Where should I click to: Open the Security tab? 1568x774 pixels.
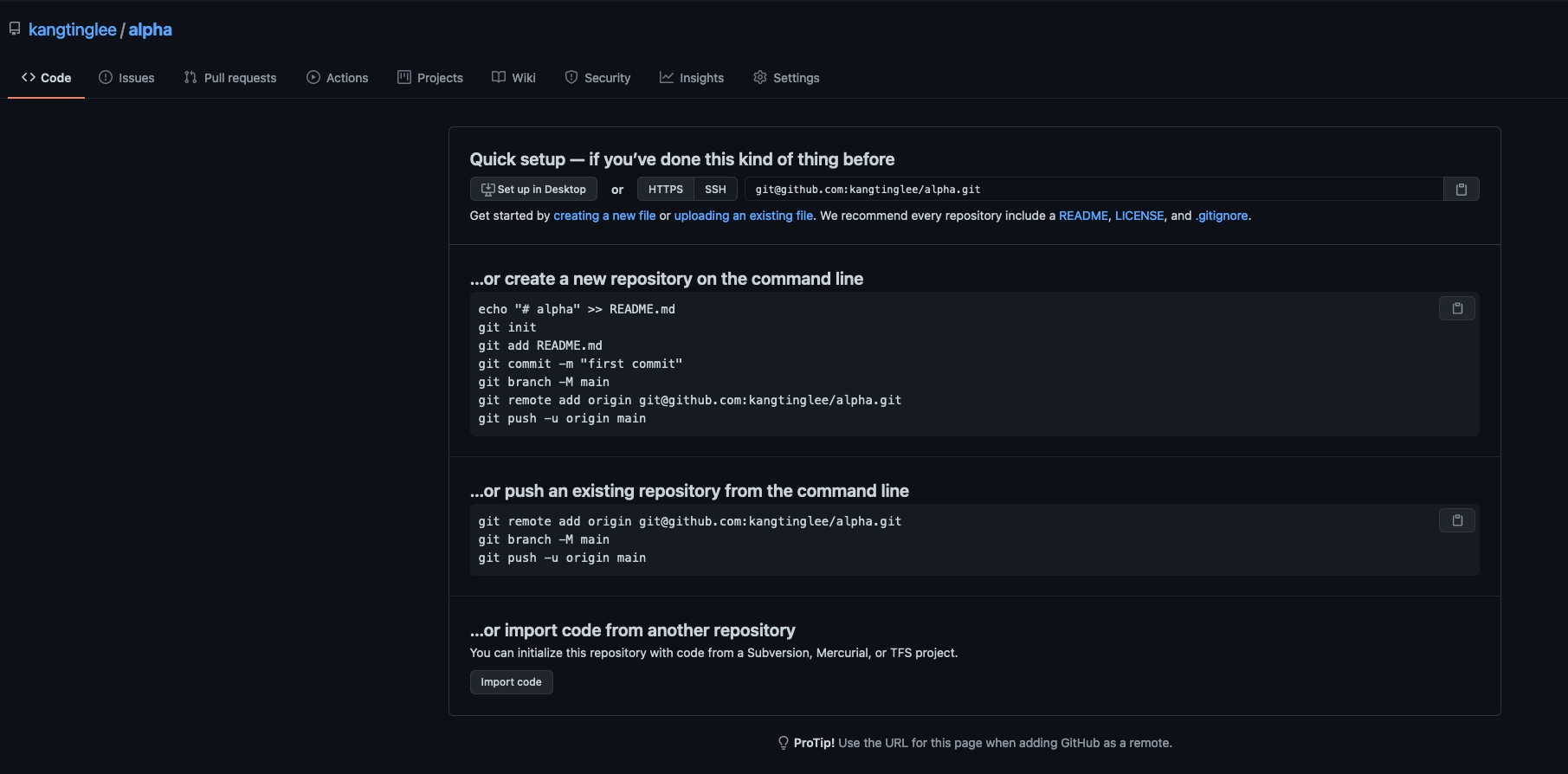(x=597, y=77)
